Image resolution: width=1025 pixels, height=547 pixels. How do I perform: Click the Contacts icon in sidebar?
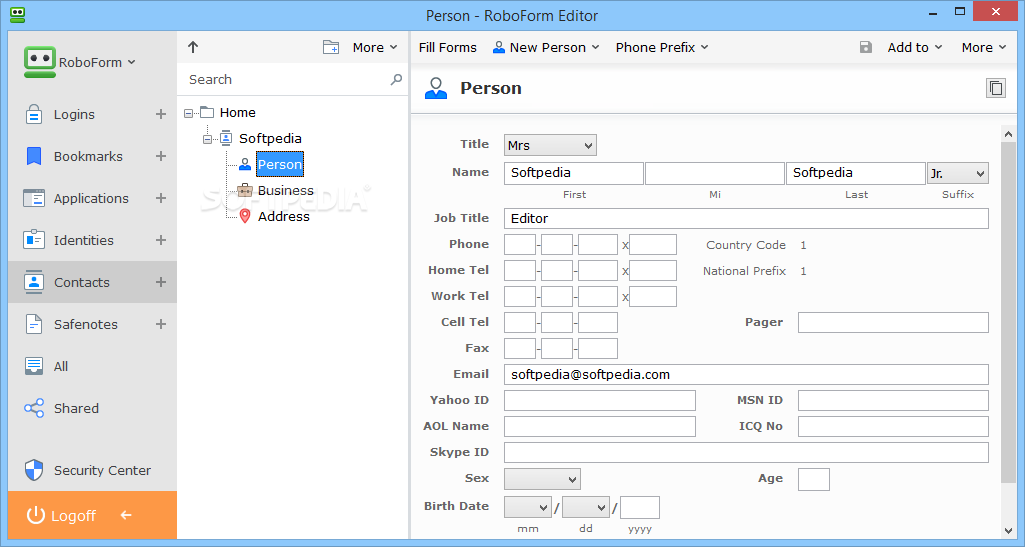[x=33, y=282]
